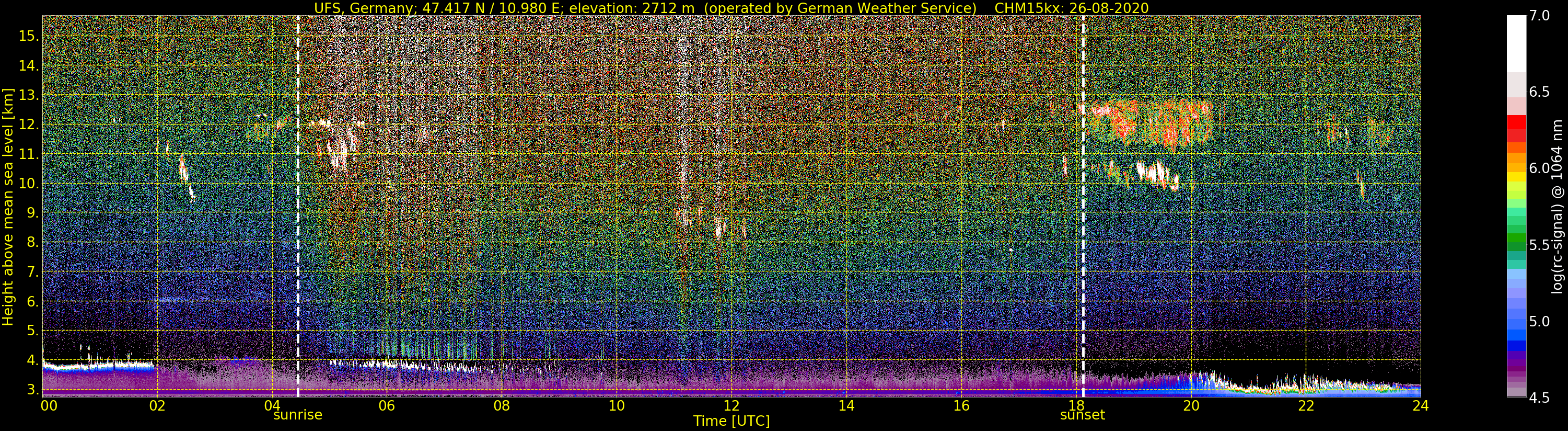
Task: Click the 'Time [UTC]' axis label
Action: point(731,421)
